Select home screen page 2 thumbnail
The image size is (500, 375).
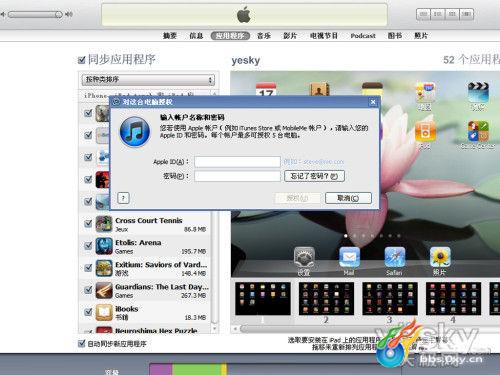point(326,299)
